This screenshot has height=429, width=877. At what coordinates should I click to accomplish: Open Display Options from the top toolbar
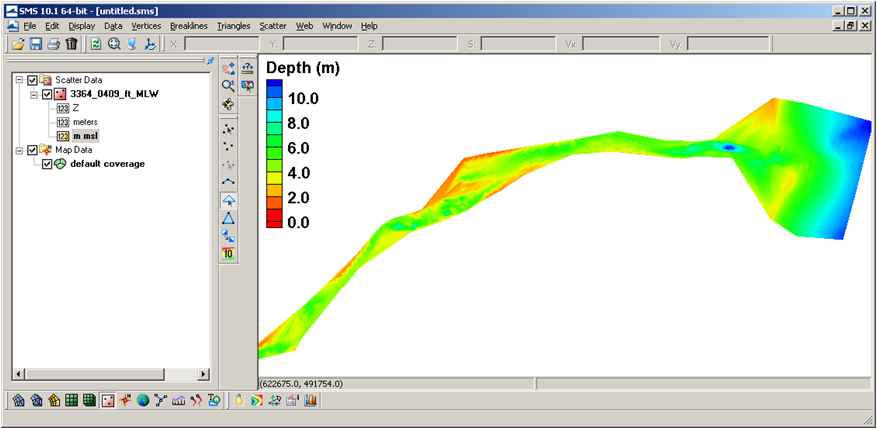coord(132,44)
